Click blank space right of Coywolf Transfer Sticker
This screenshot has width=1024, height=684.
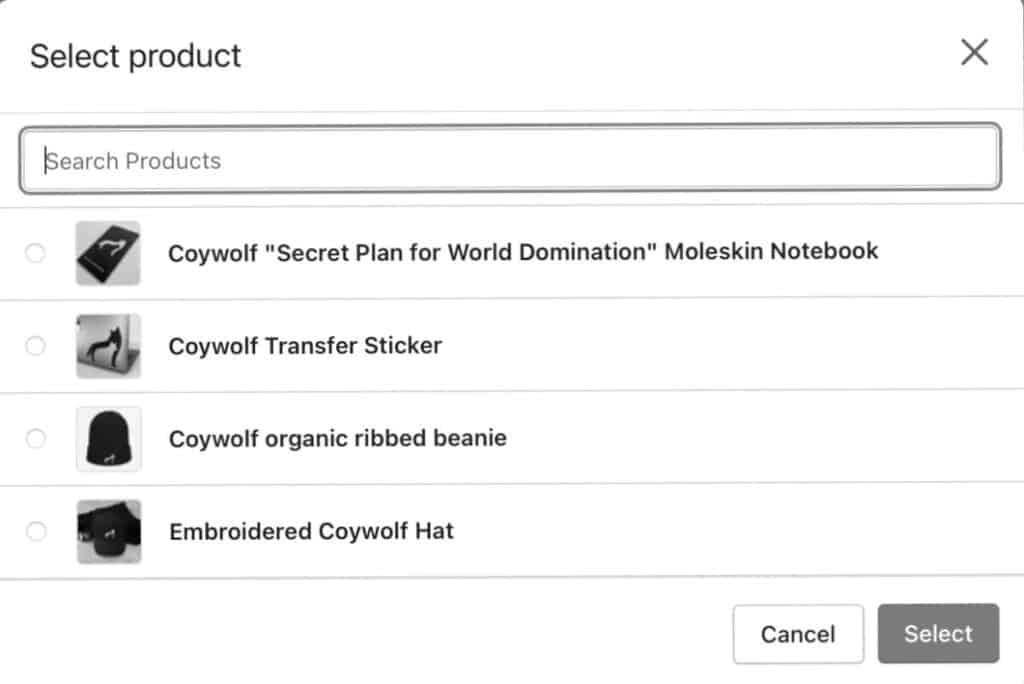coord(731,346)
